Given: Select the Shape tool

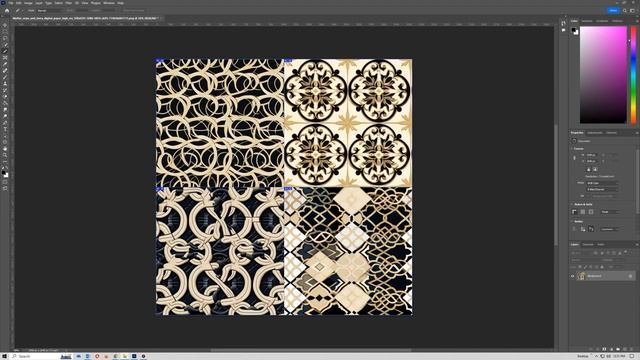Looking at the screenshot, I should (x=5, y=142).
